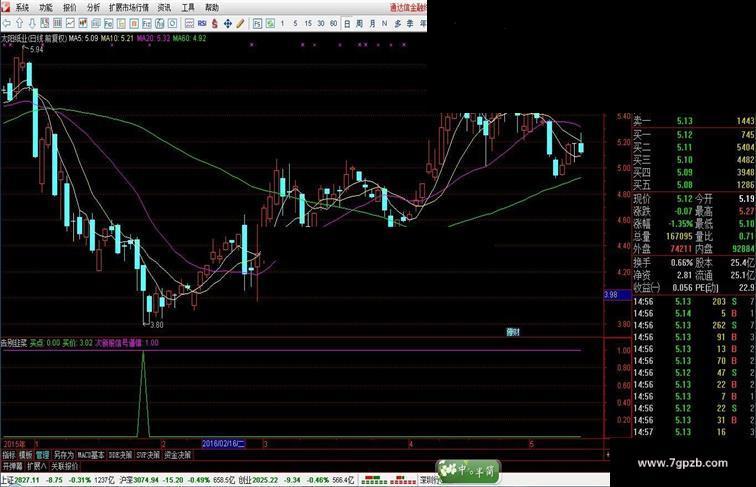Select the MACD基本 template tab
This screenshot has width=756, height=487.
91,455
